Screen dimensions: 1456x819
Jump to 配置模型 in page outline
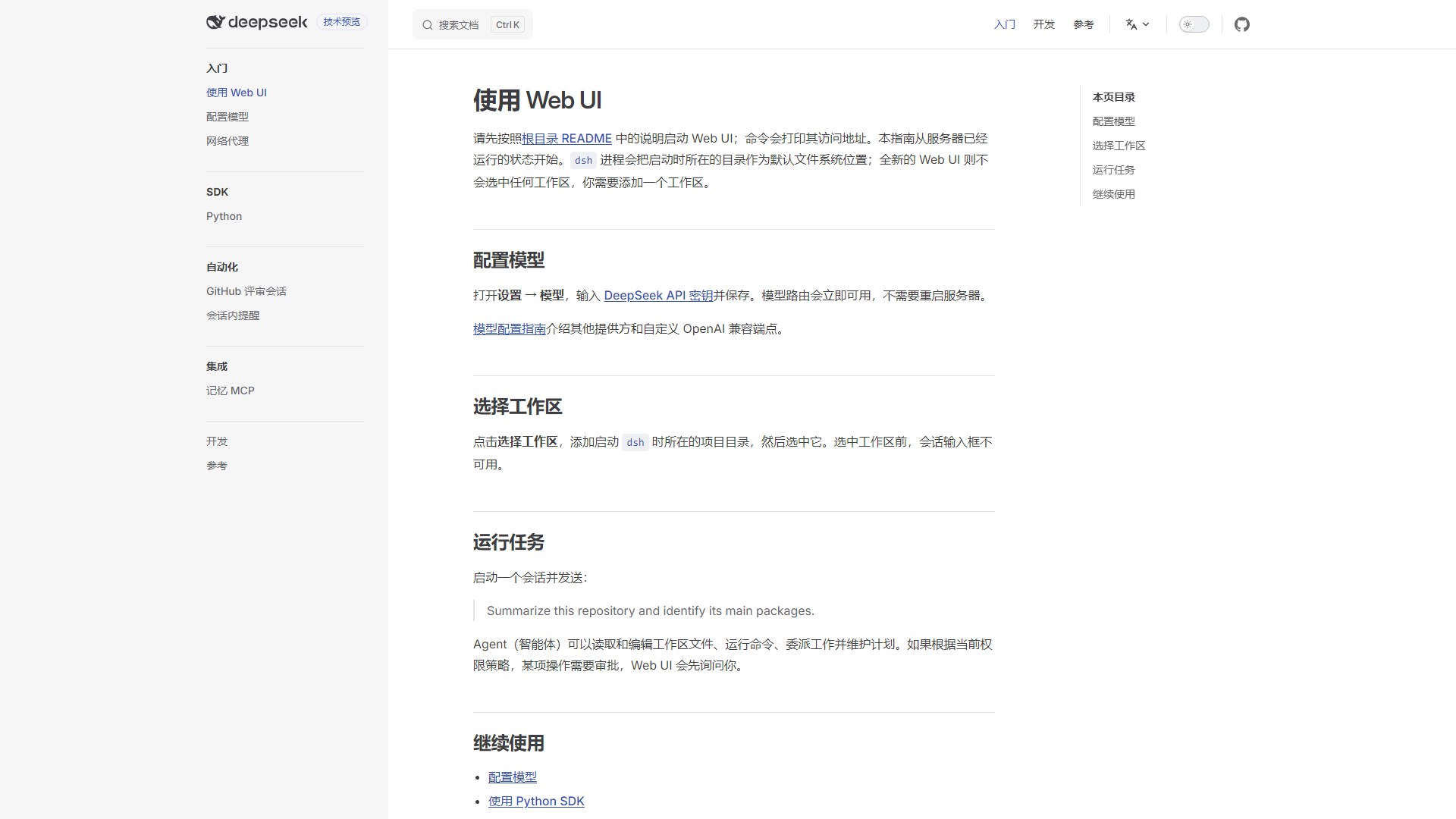click(1114, 121)
